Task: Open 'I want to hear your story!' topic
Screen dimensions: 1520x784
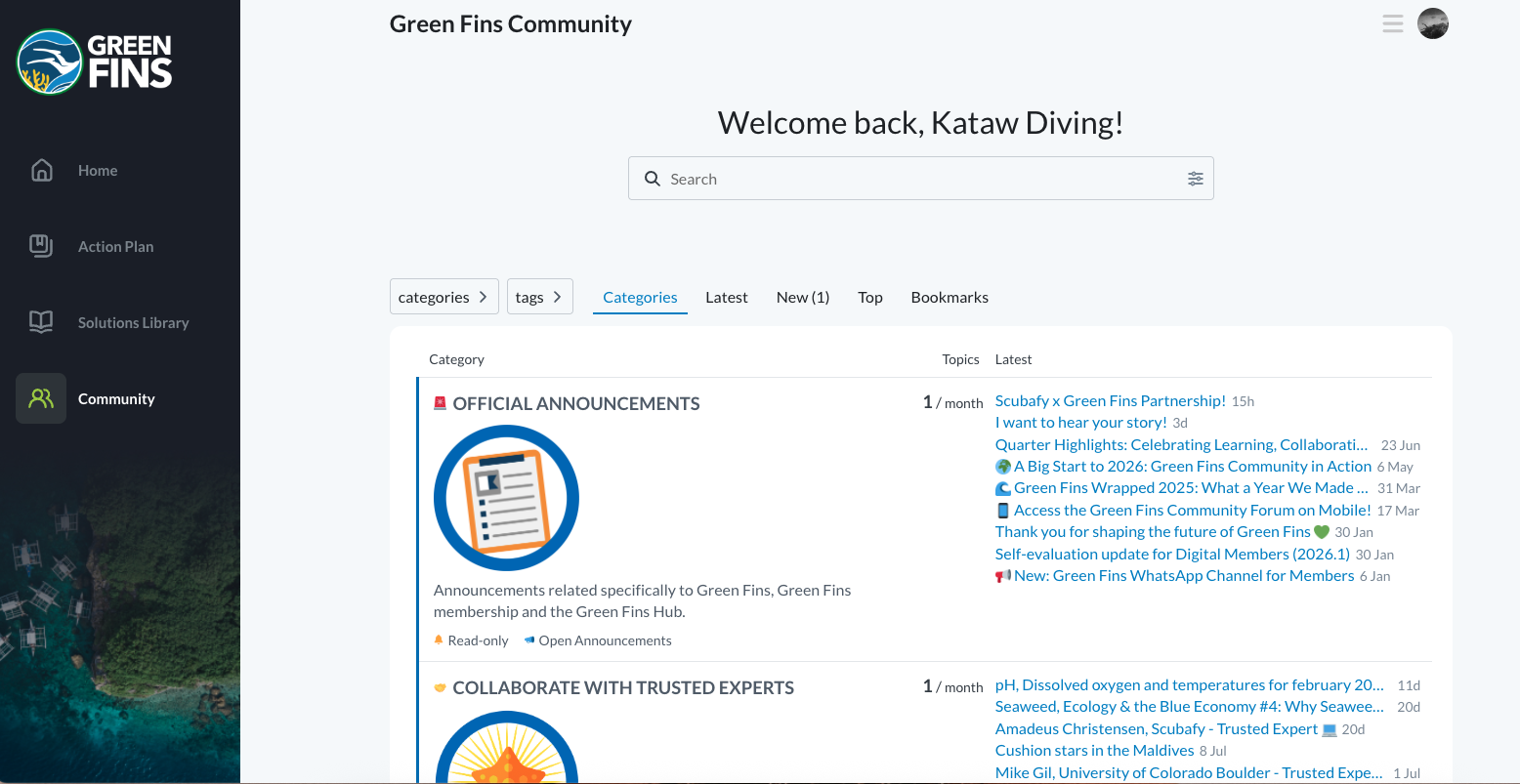Action: coord(1080,422)
